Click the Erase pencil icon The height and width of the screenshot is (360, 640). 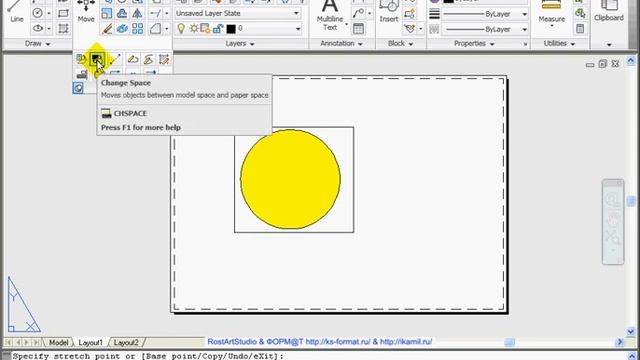click(107, 29)
